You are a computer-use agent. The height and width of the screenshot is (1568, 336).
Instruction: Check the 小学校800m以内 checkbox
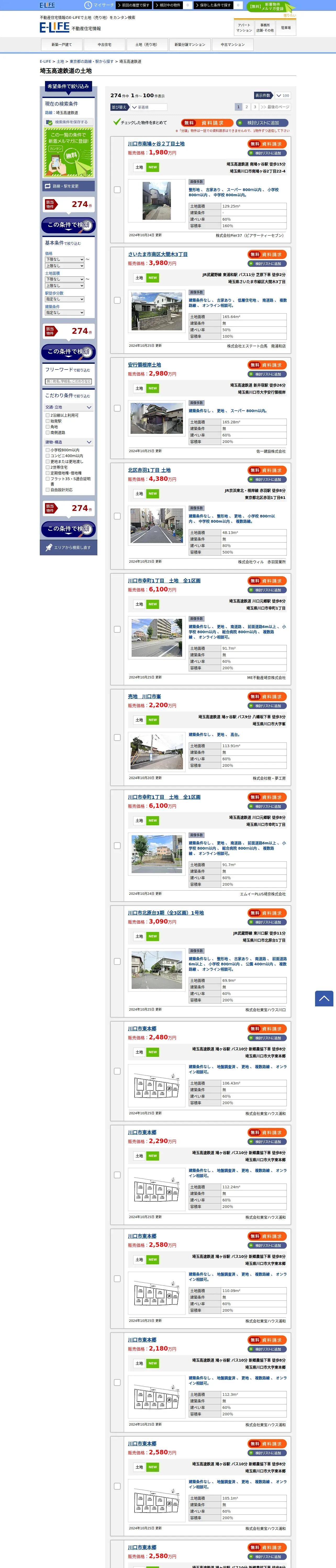(x=48, y=451)
